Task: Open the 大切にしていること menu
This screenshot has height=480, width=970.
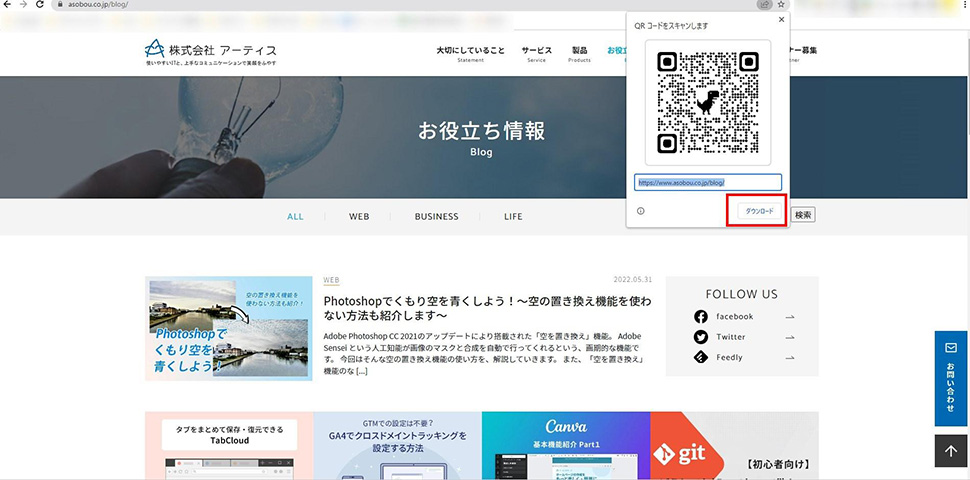Action: 470,54
